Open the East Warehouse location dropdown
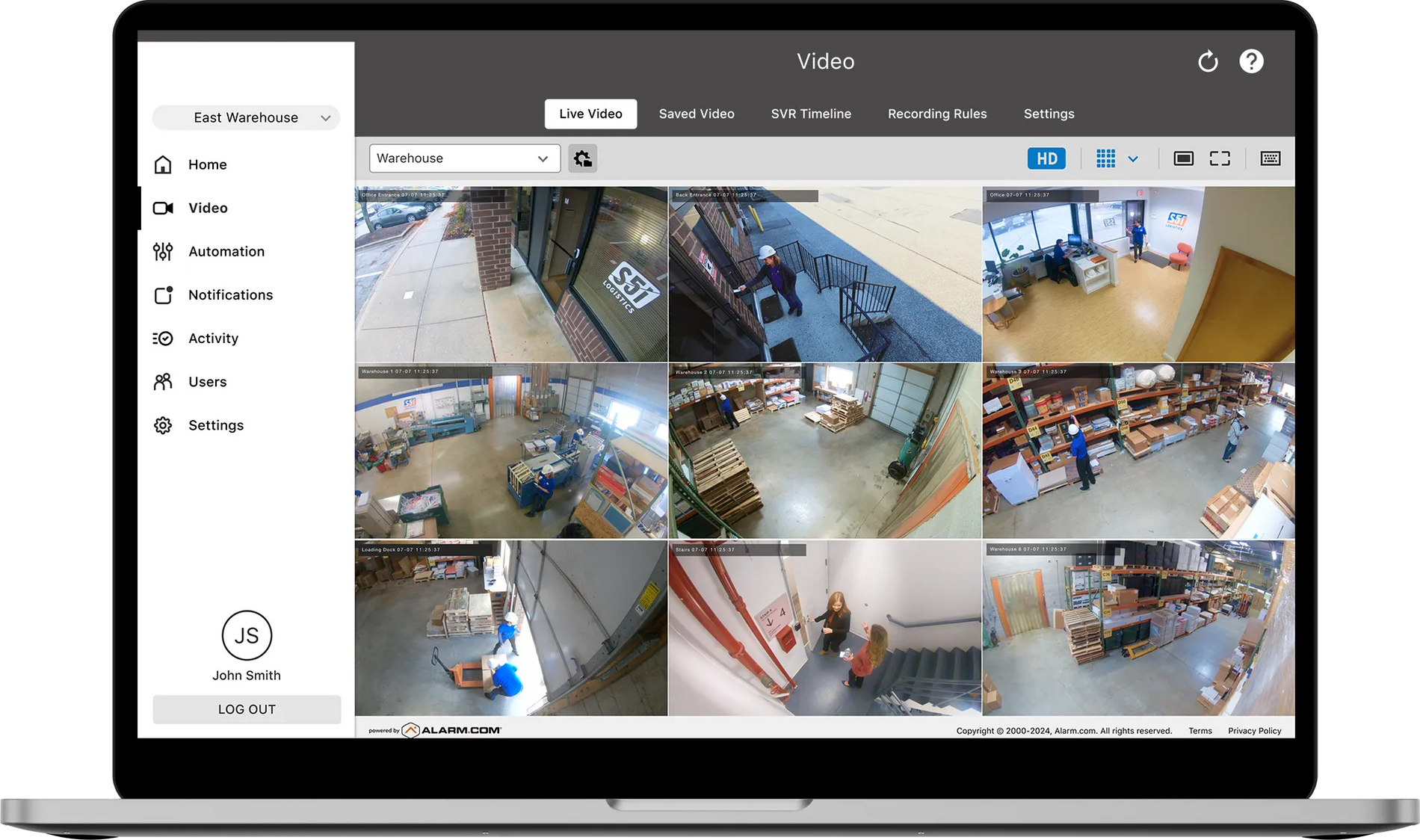This screenshot has width=1420, height=840. pos(246,117)
